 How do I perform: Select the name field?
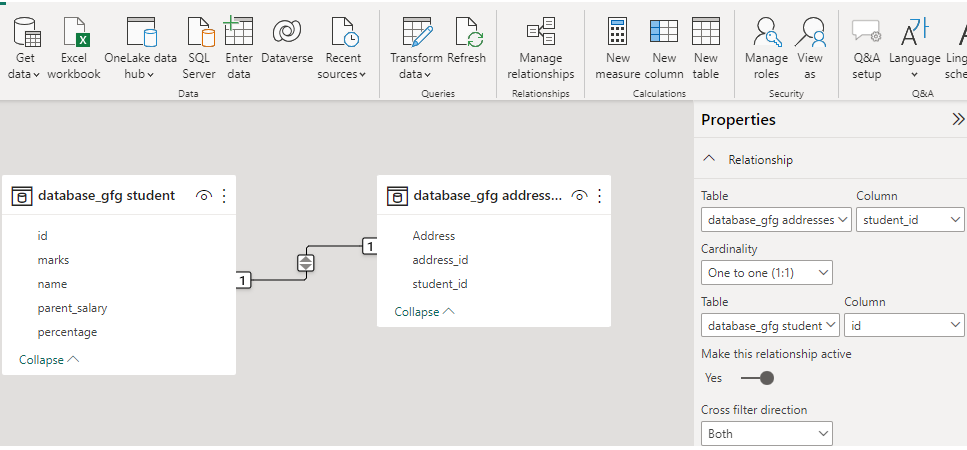click(x=52, y=284)
